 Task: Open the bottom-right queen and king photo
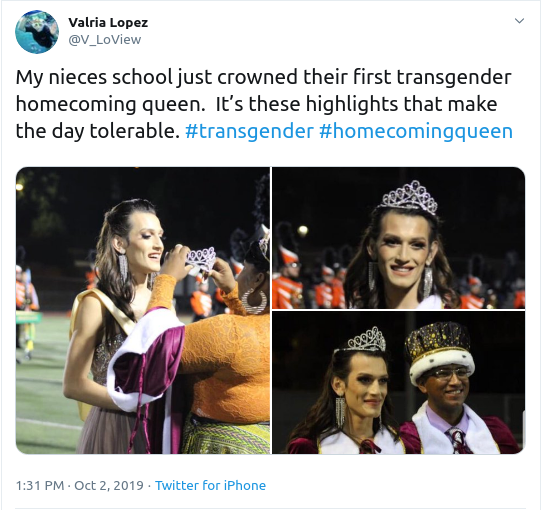(x=398, y=383)
